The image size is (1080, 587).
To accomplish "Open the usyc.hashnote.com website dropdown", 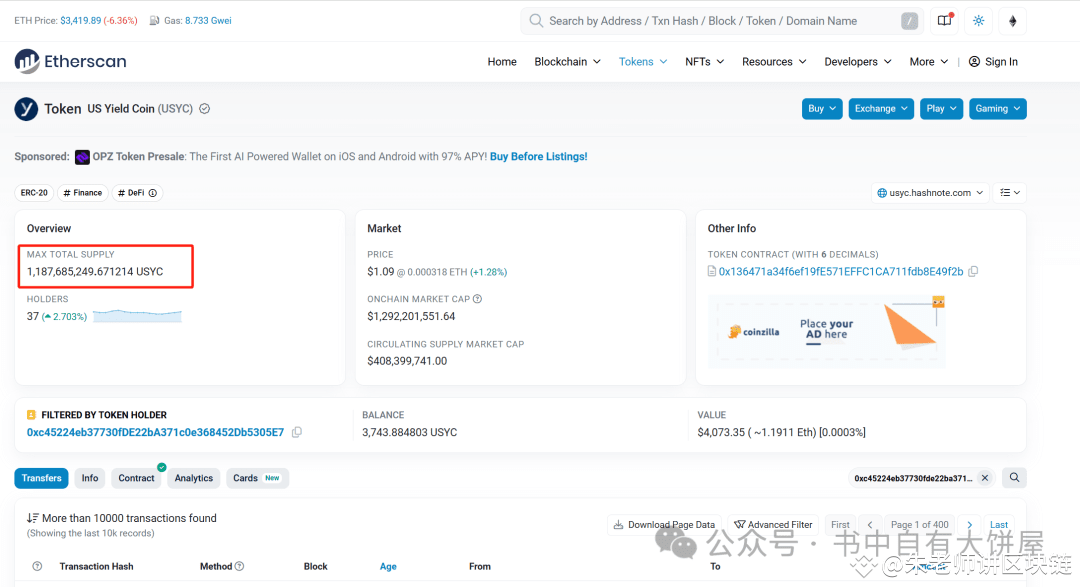I will (930, 193).
